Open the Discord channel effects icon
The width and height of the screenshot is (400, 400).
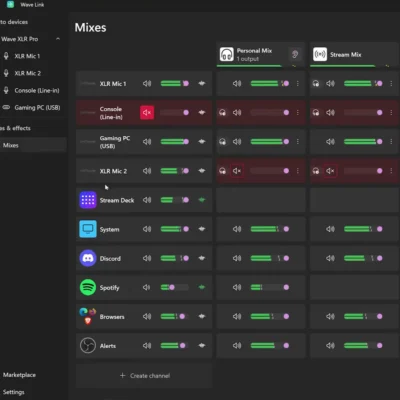[x=202, y=258]
